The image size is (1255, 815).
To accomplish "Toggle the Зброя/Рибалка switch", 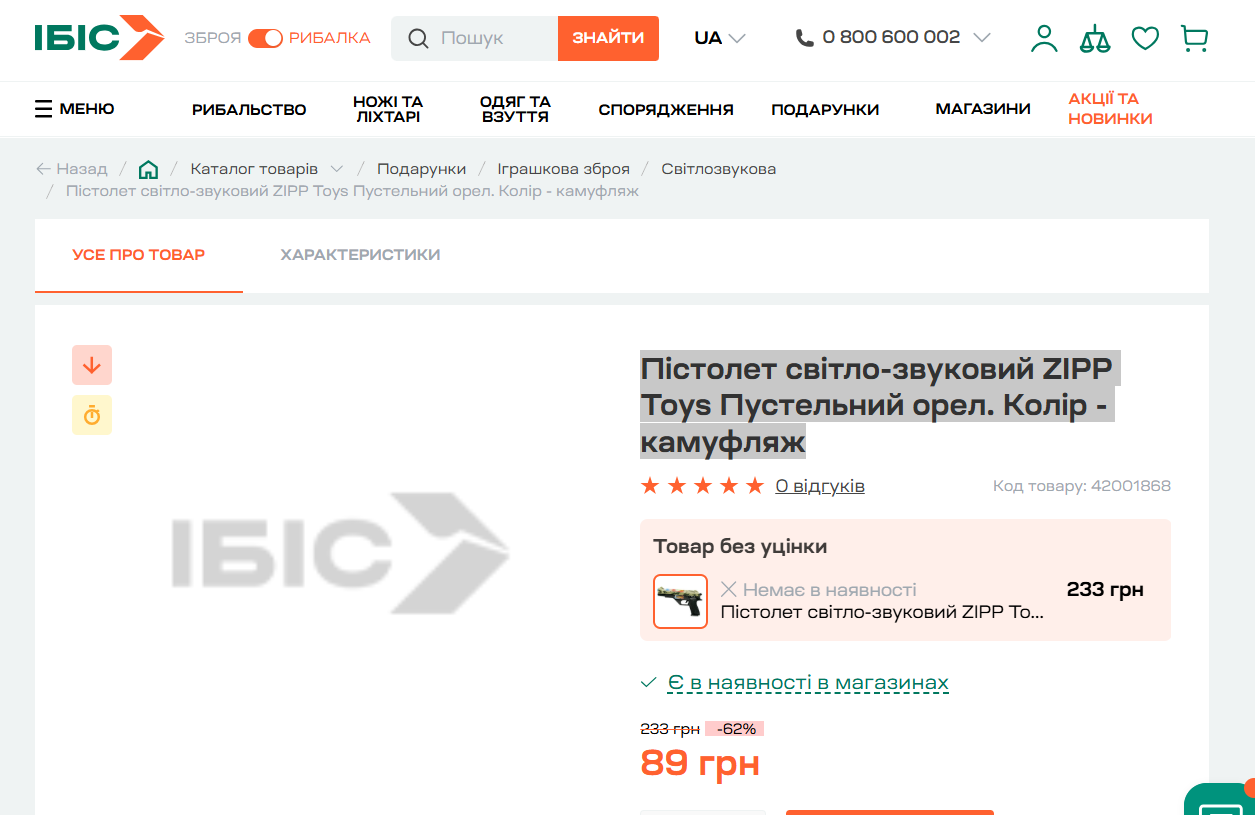I will coord(265,38).
